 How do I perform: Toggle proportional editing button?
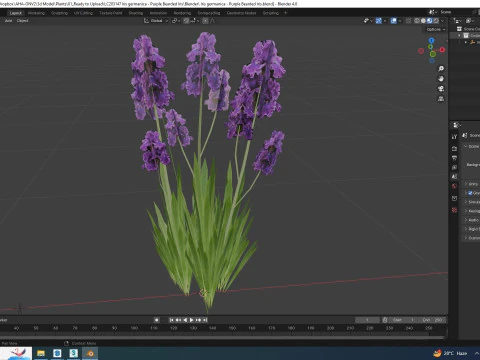tap(205, 21)
